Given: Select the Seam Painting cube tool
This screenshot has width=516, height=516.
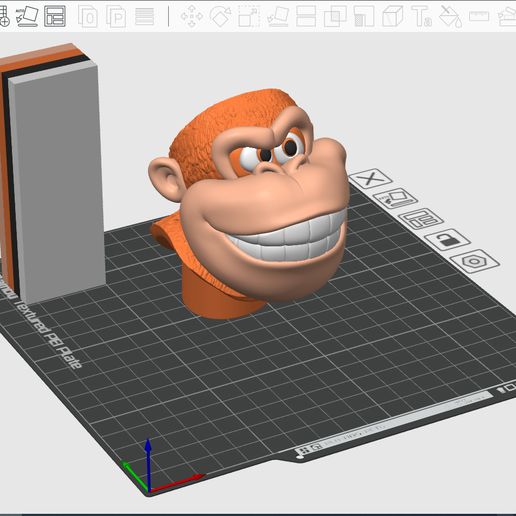Looking at the screenshot, I should (393, 16).
